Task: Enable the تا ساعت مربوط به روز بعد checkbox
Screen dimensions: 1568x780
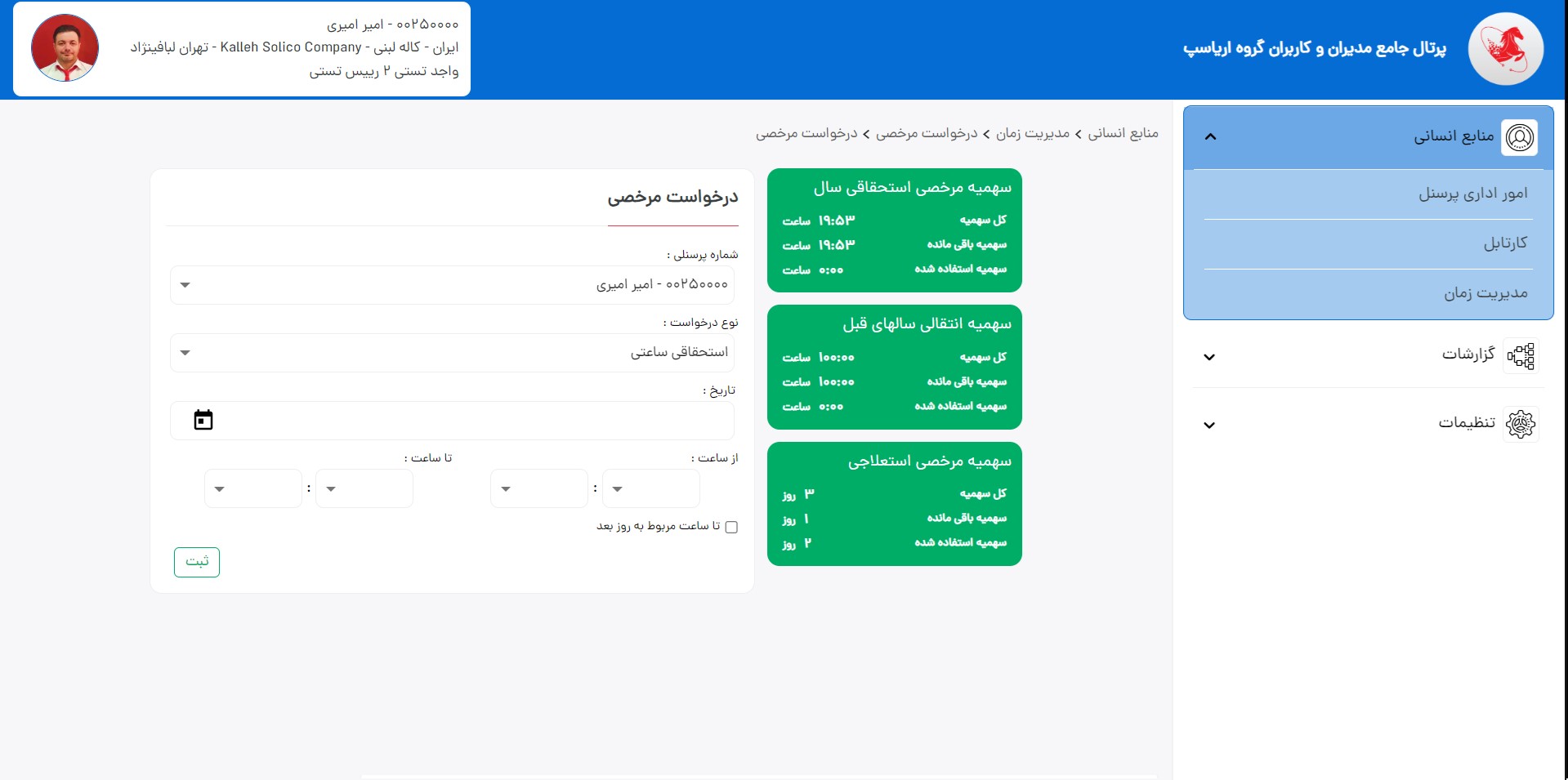Action: pos(731,527)
